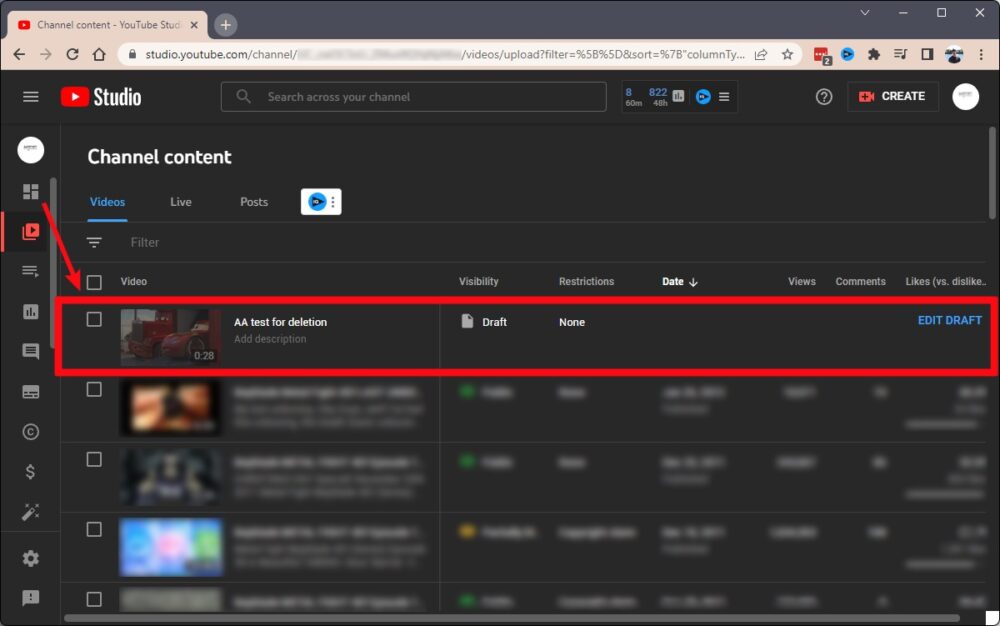
Task: Open the Comments section icon
Action: click(x=30, y=351)
